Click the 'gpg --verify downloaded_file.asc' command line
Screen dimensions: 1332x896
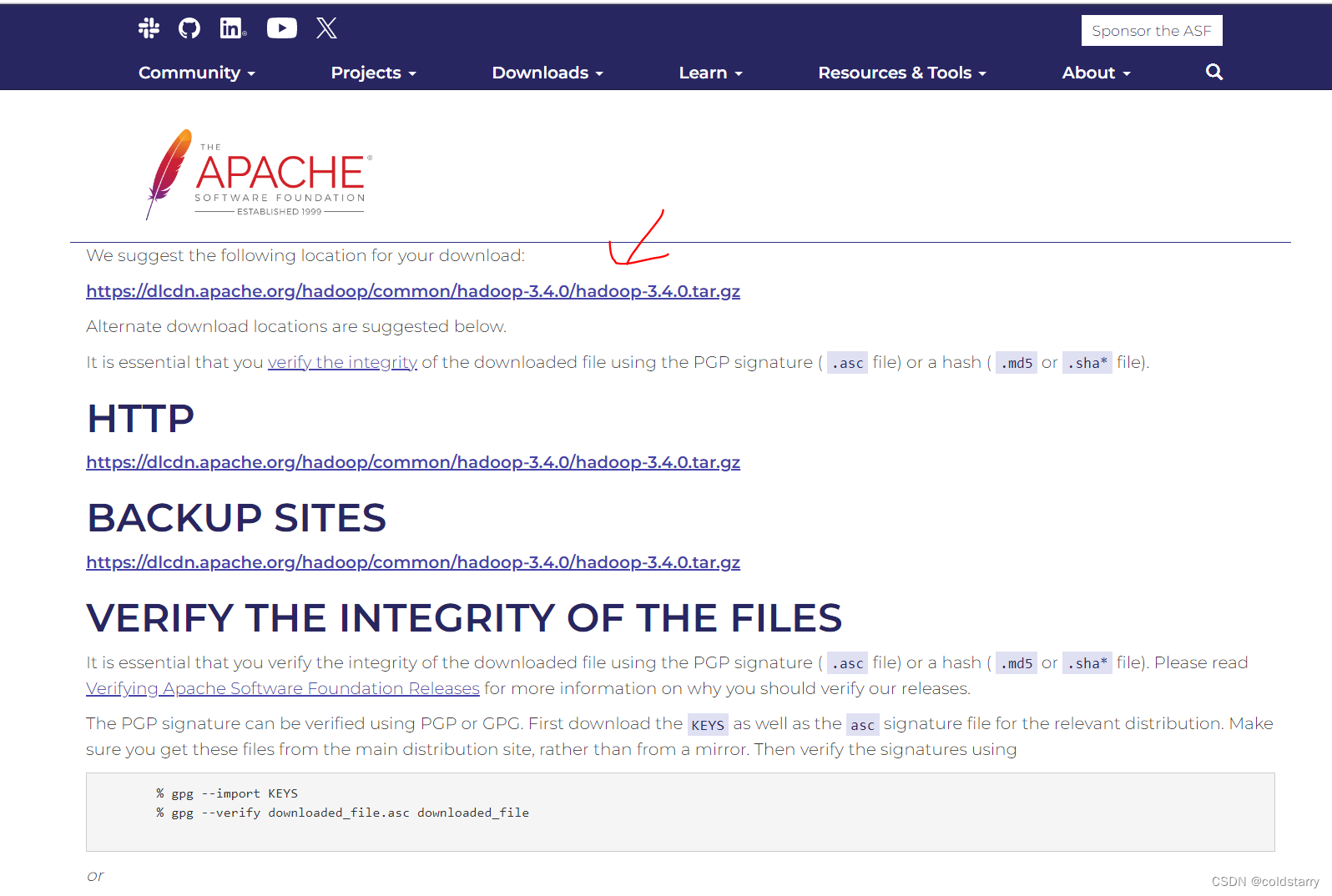[342, 813]
